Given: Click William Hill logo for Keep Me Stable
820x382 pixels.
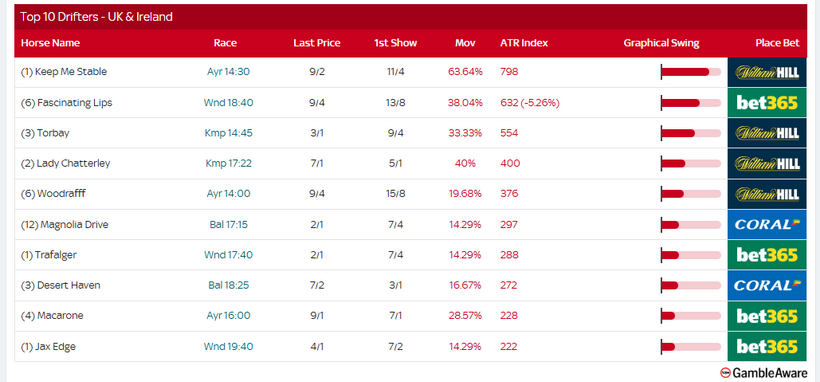Looking at the screenshot, I should (767, 72).
